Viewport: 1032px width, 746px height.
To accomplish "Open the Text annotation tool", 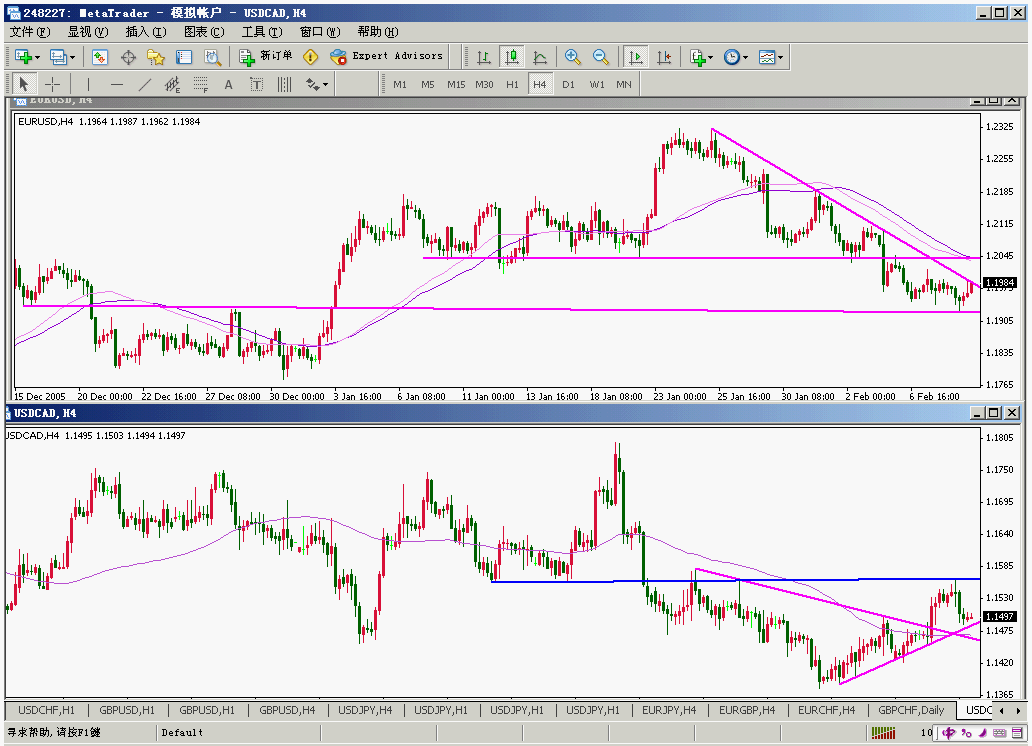I will pos(228,84).
